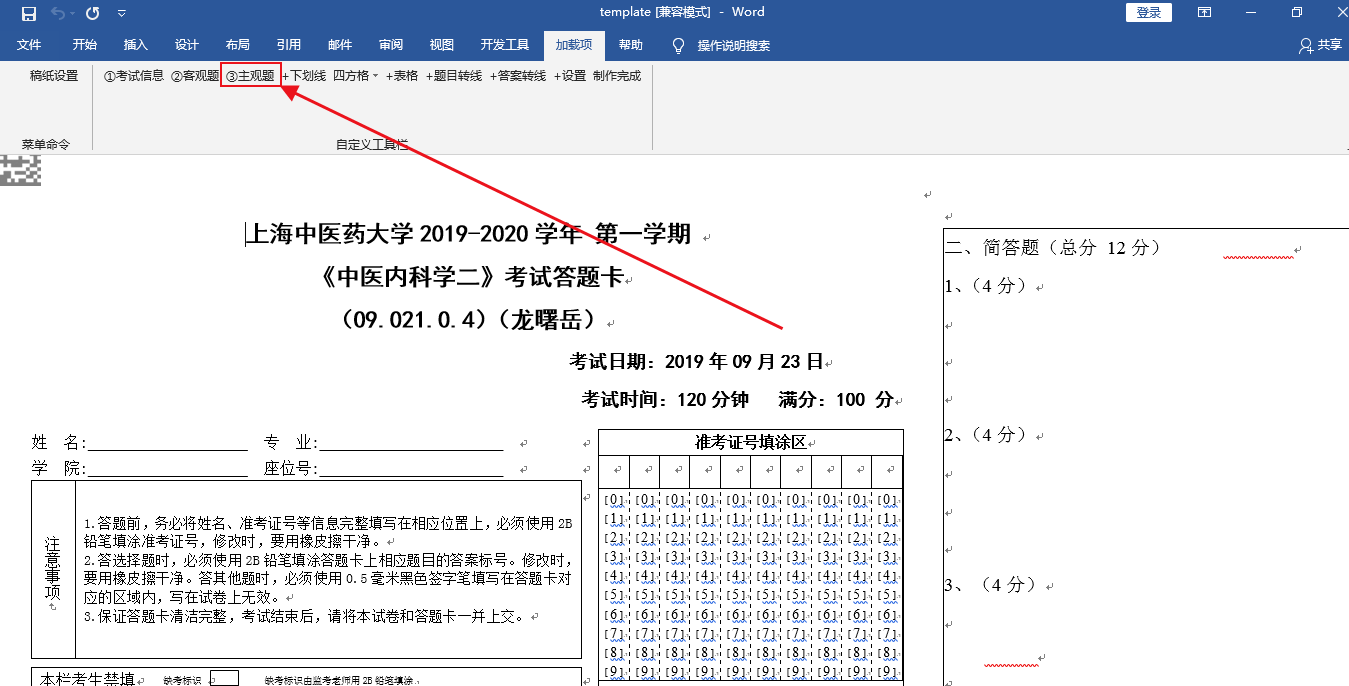Click the QR code image at top-left
This screenshot has height=686, width=1349.
coord(20,171)
